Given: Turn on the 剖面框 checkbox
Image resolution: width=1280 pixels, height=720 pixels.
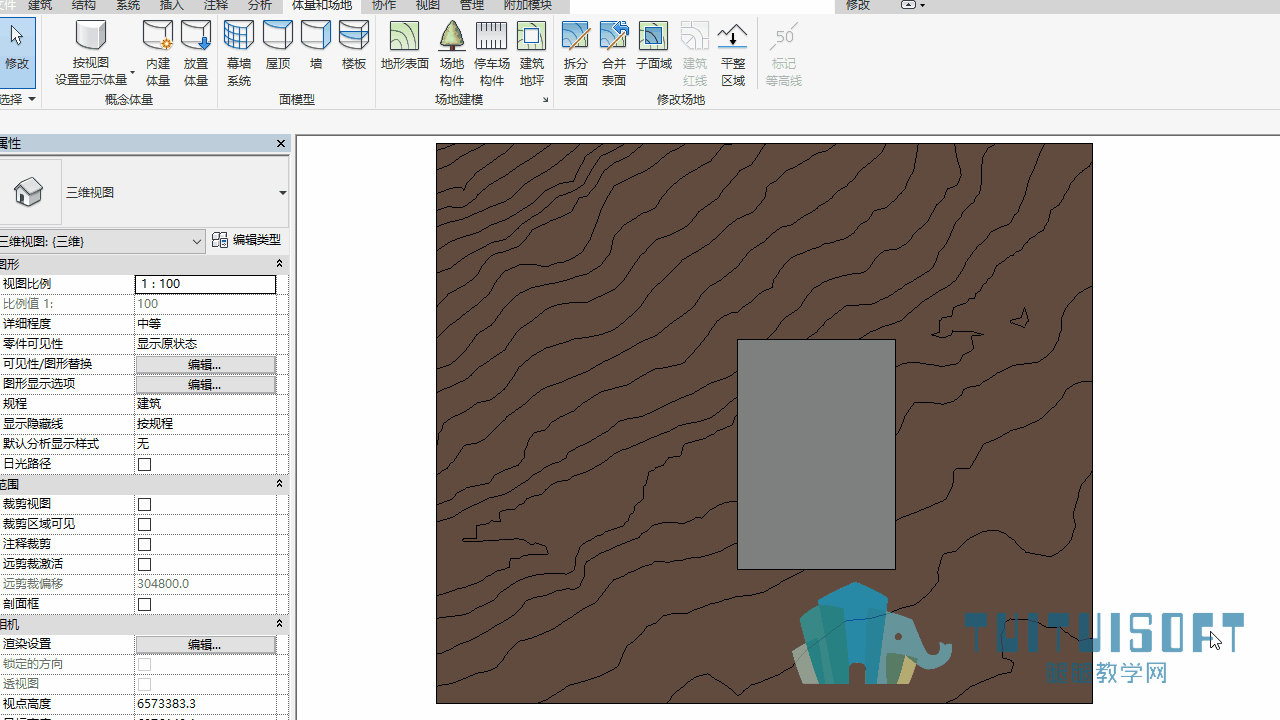Looking at the screenshot, I should (x=145, y=604).
